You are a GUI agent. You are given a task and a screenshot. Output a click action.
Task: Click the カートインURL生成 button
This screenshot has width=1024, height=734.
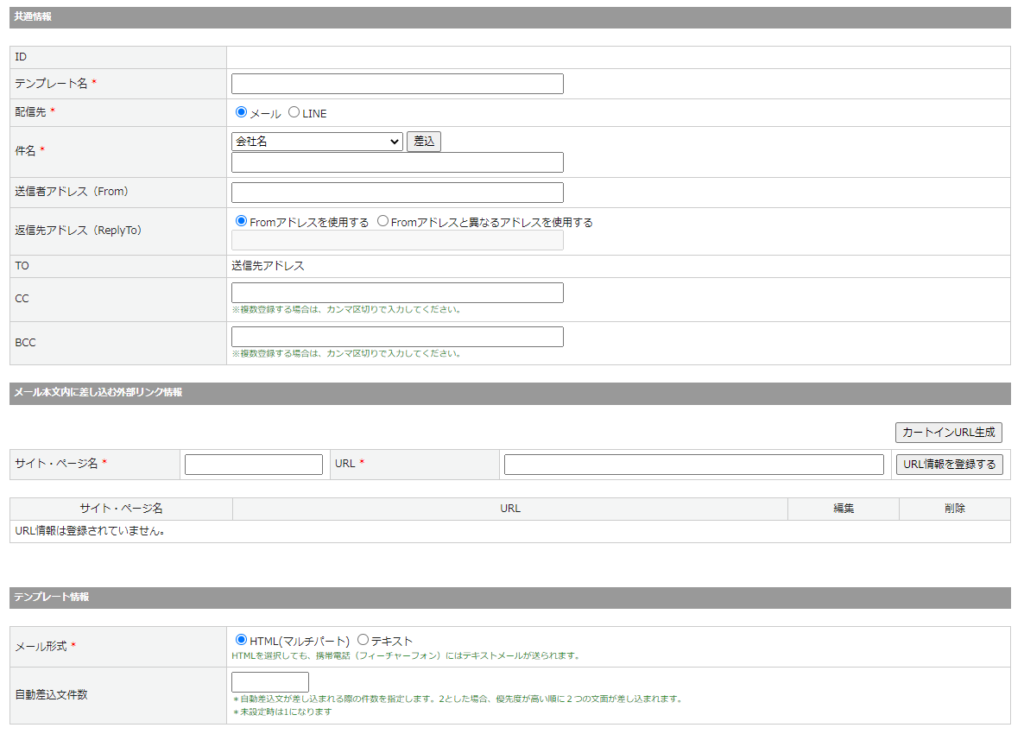tap(948, 432)
